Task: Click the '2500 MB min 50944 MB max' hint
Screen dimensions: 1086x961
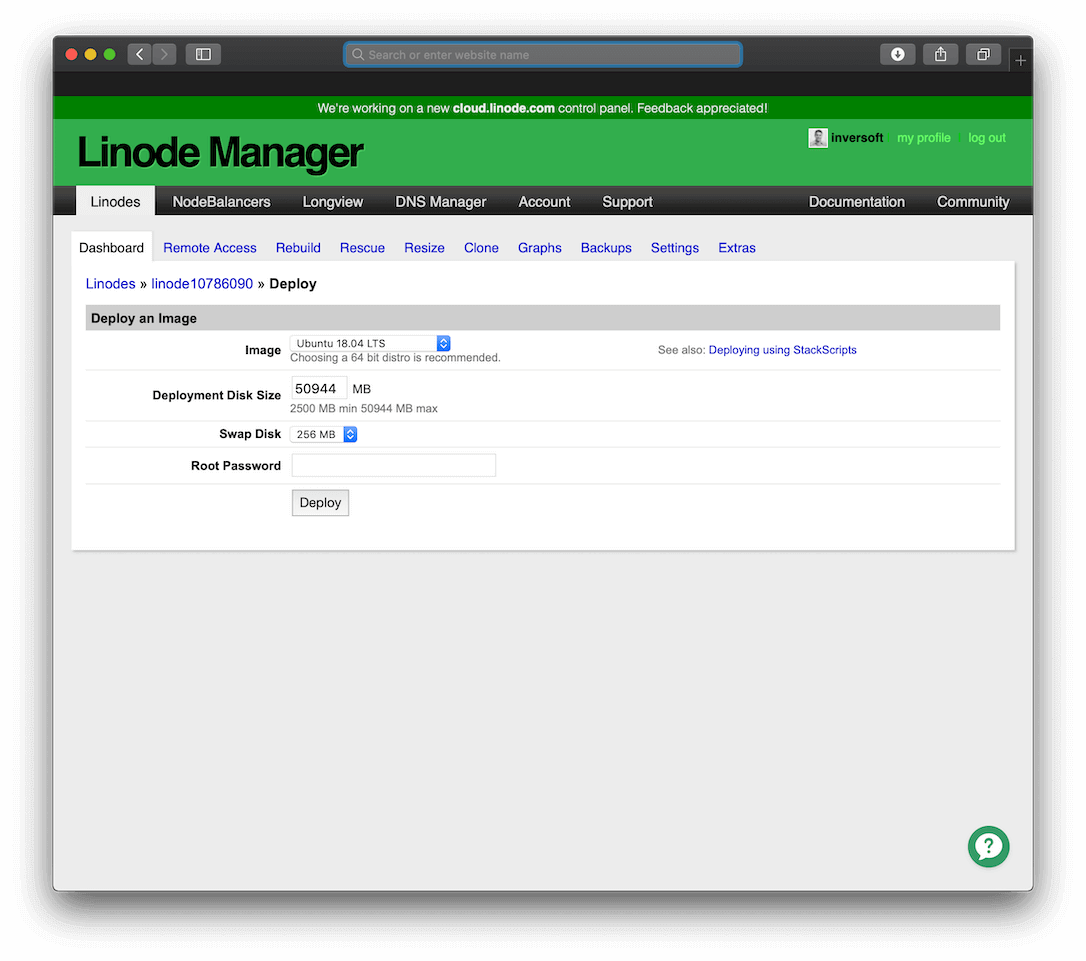Action: (364, 408)
